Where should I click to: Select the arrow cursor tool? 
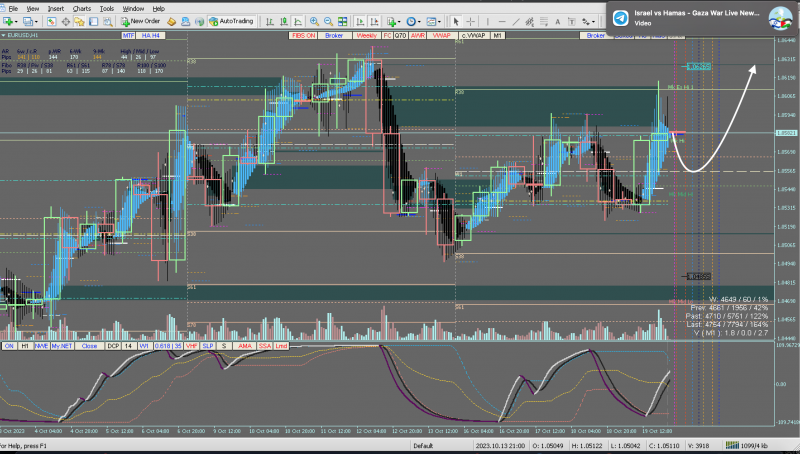(456, 20)
